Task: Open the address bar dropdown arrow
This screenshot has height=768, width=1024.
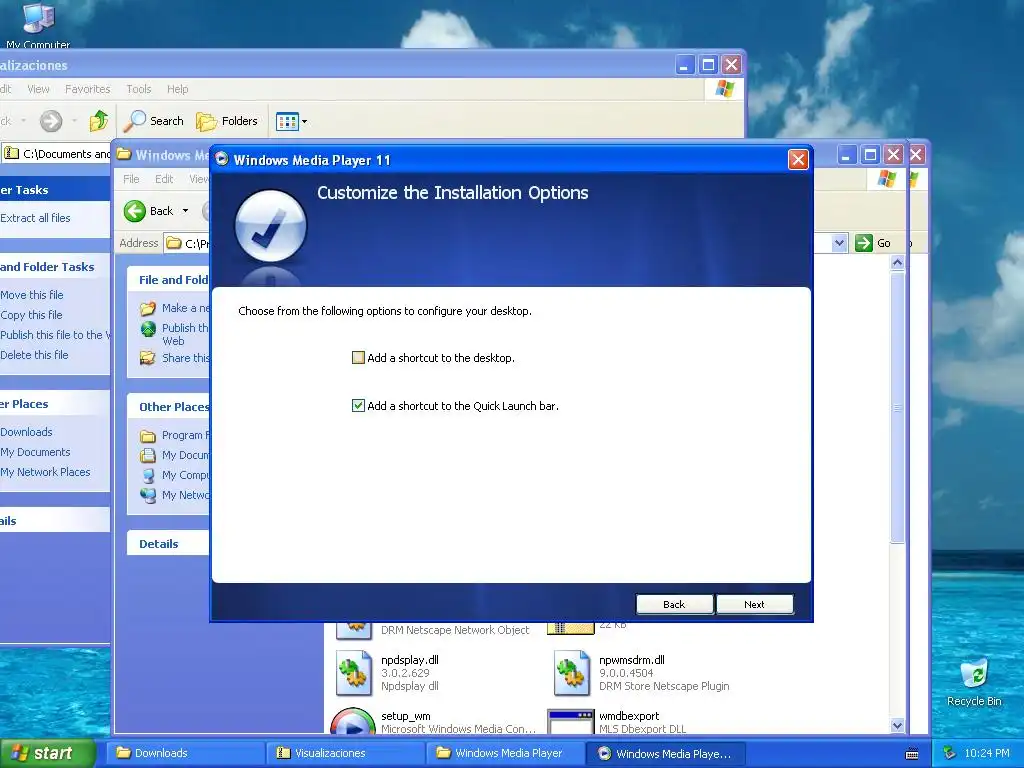Action: click(x=839, y=243)
